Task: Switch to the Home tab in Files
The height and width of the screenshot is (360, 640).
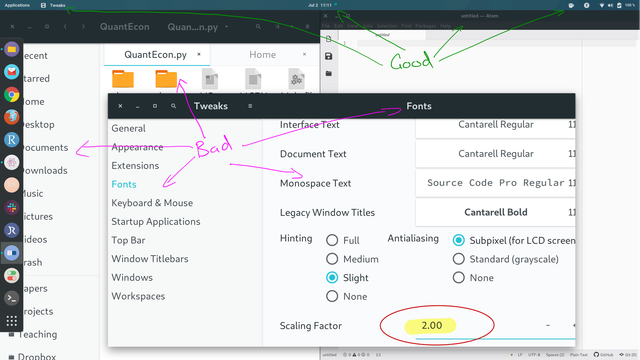Action: (x=262, y=55)
